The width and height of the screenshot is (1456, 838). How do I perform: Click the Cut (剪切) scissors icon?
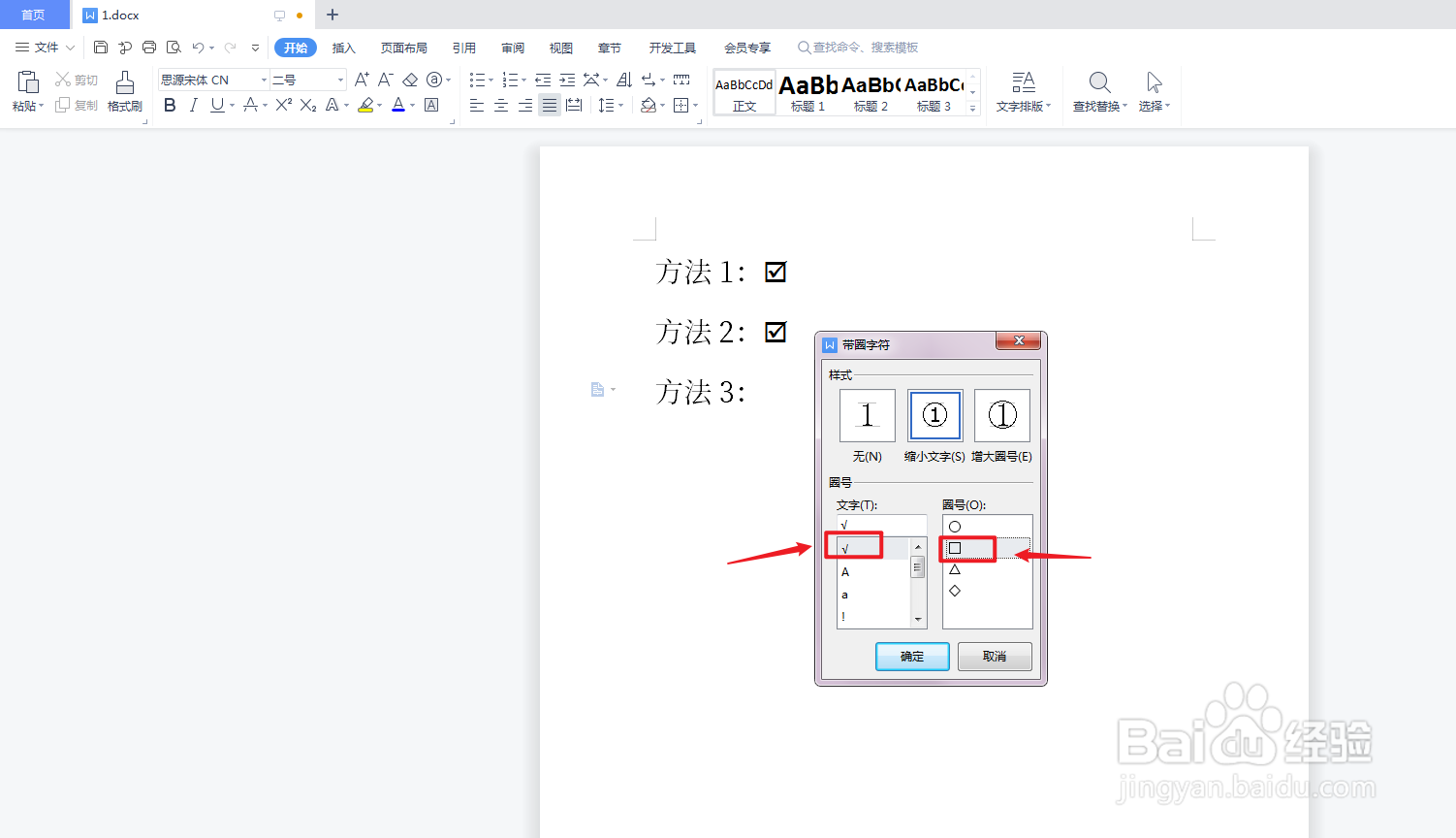63,80
